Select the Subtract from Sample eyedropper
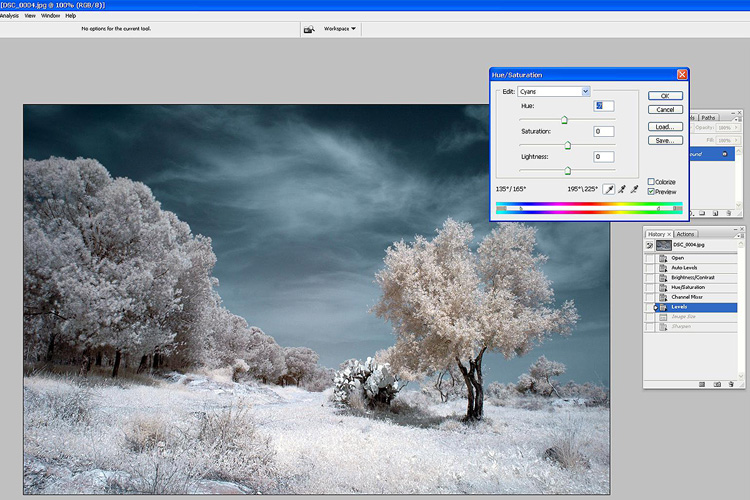This screenshot has height=500, width=750. 635,188
